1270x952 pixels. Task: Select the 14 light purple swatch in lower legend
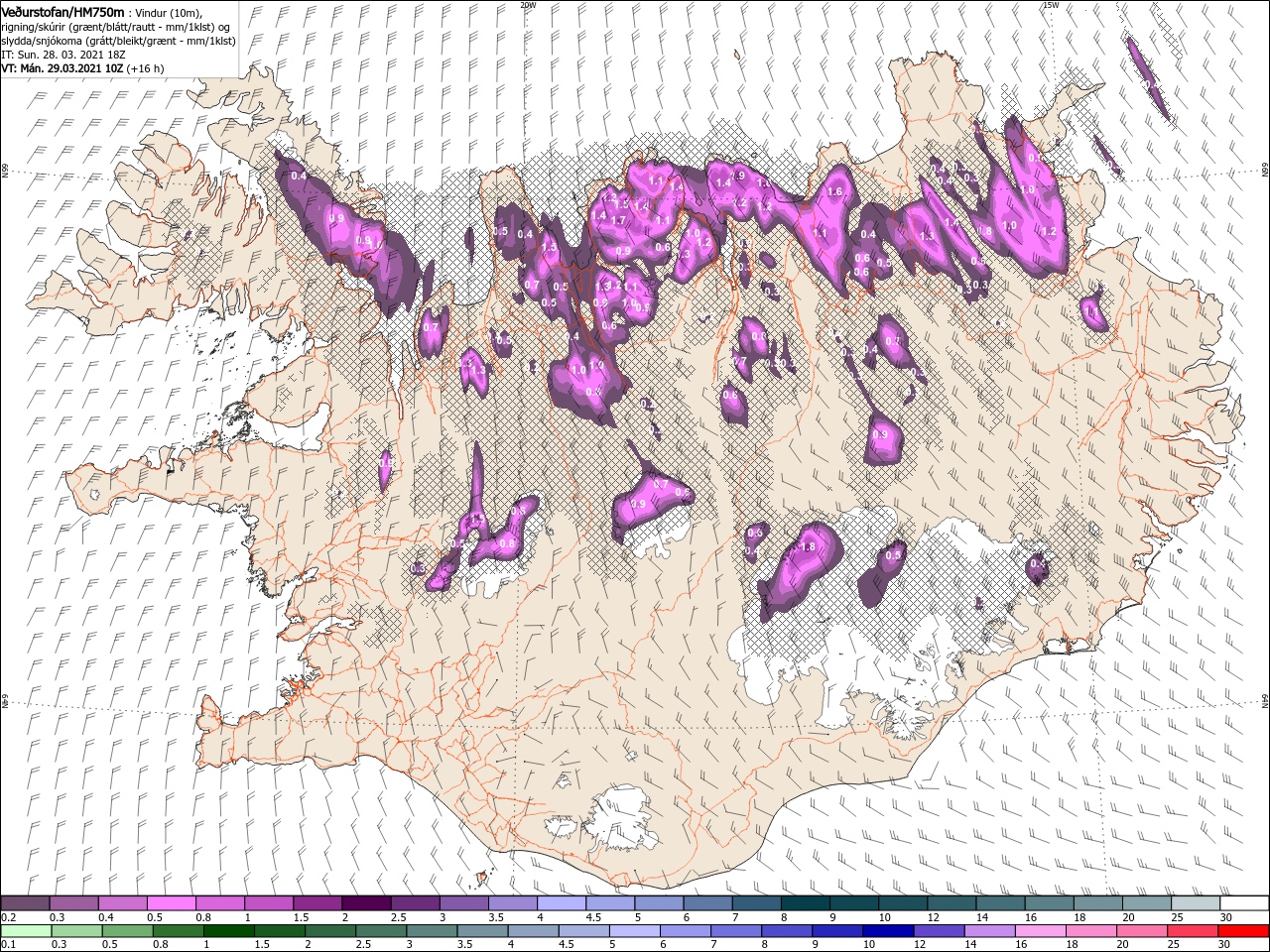coord(990,930)
